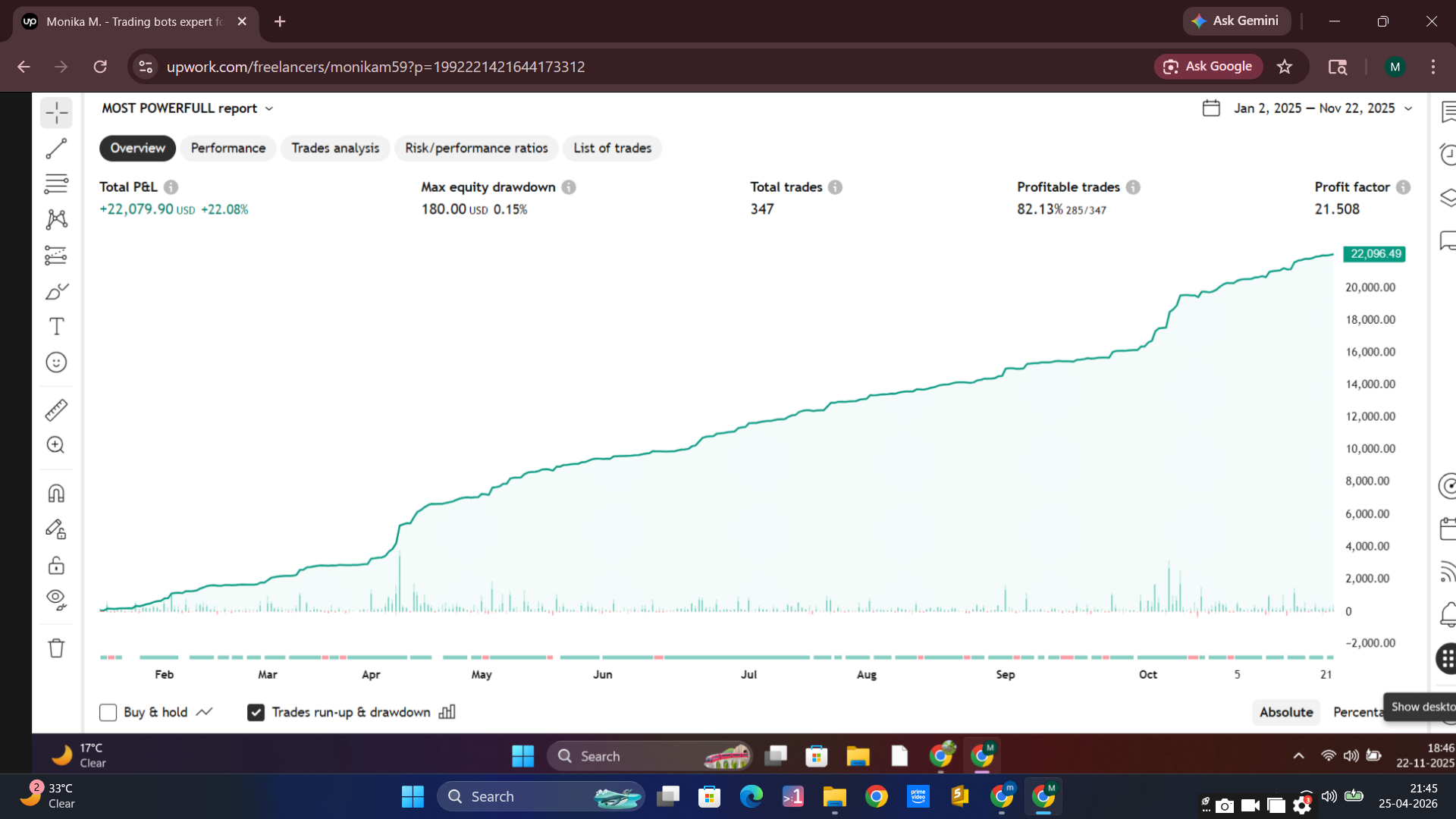Toggle magnet mode in drawing toolbar
This screenshot has height=819, width=1456.
[x=56, y=494]
